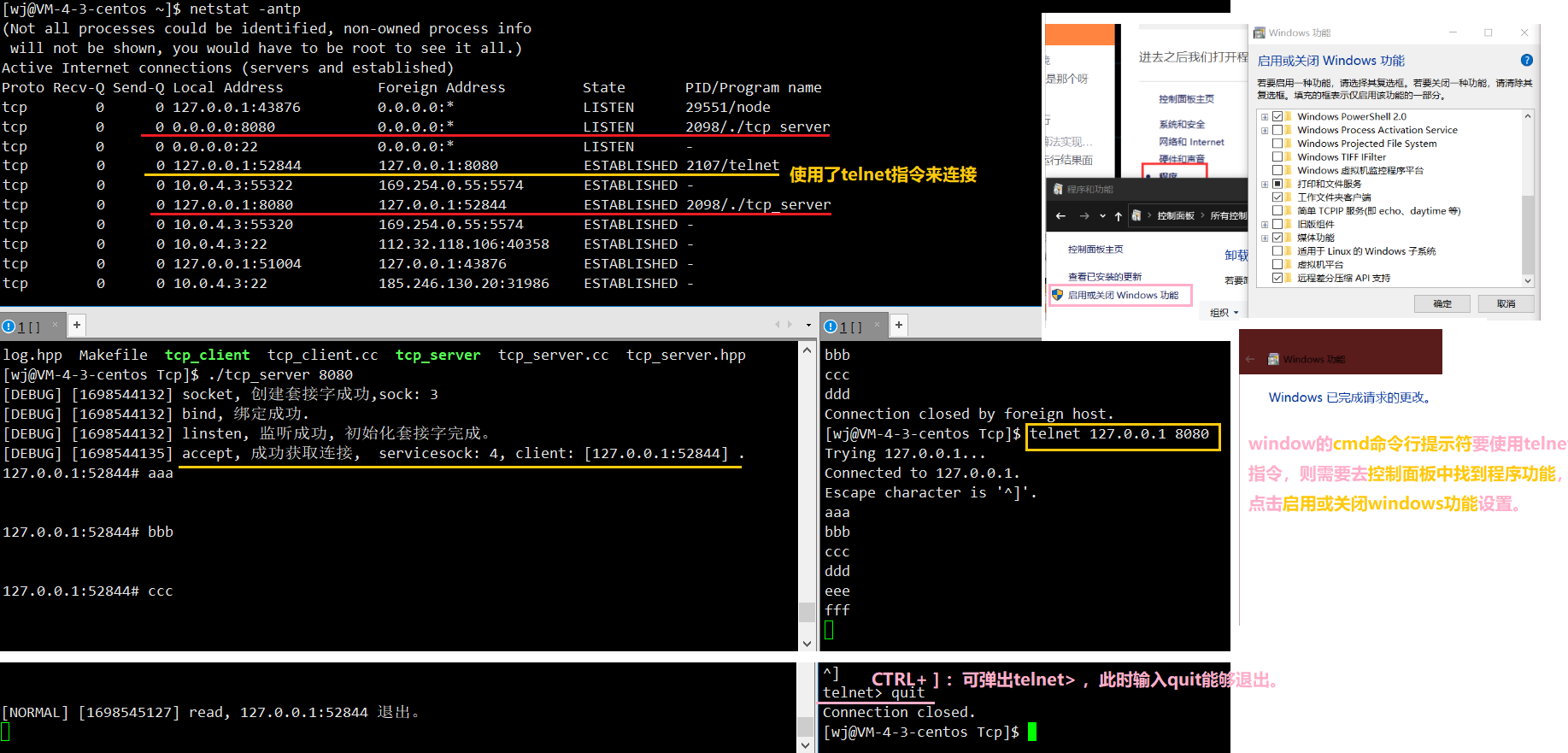Viewport: 1568px width, 753px height.
Task: Close the right terminal tab with its x
Action: (x=878, y=325)
